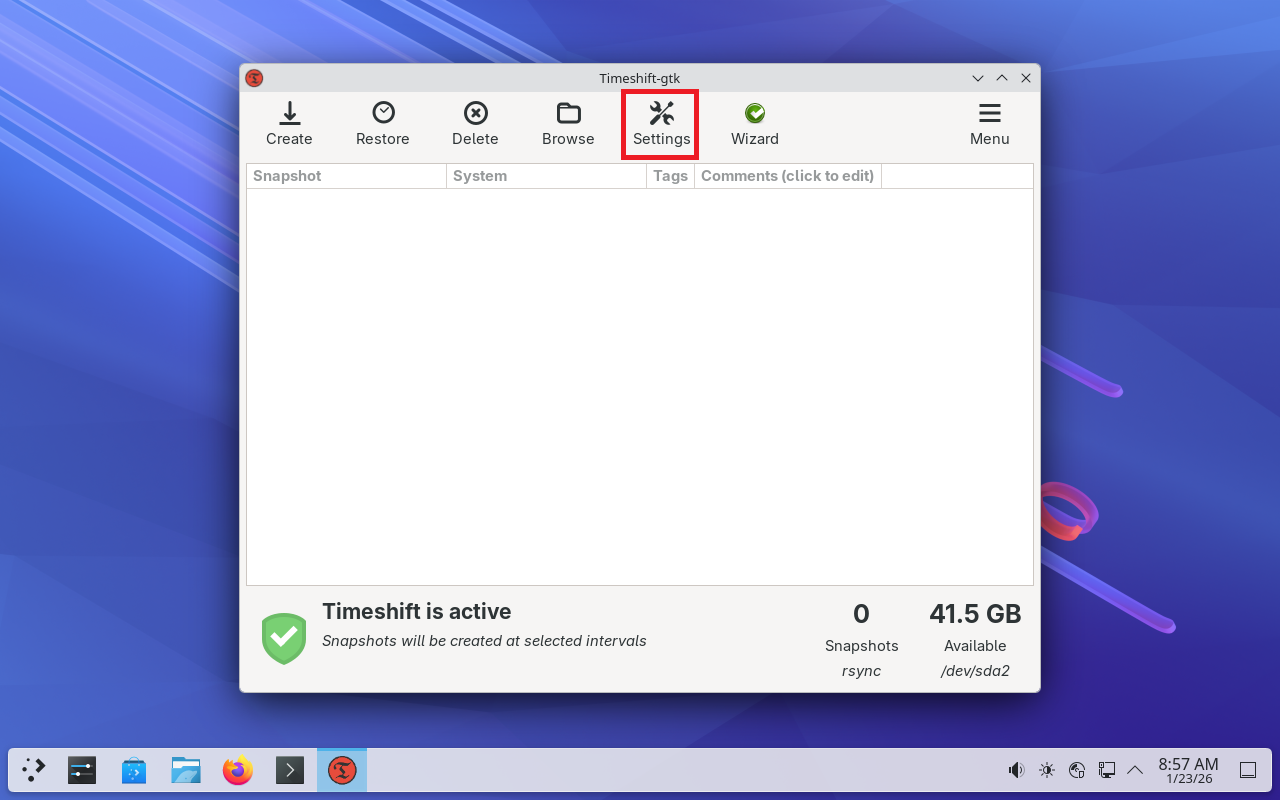The width and height of the screenshot is (1280, 800).
Task: Sort by Snapshot column header
Action: [346, 176]
